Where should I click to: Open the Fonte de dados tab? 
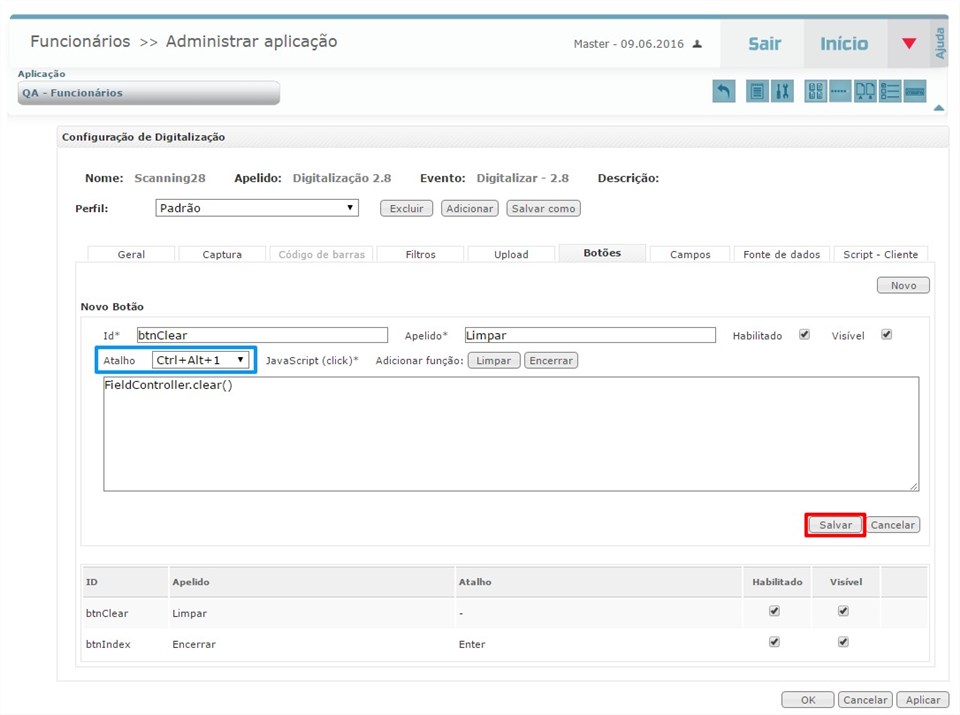coord(781,254)
